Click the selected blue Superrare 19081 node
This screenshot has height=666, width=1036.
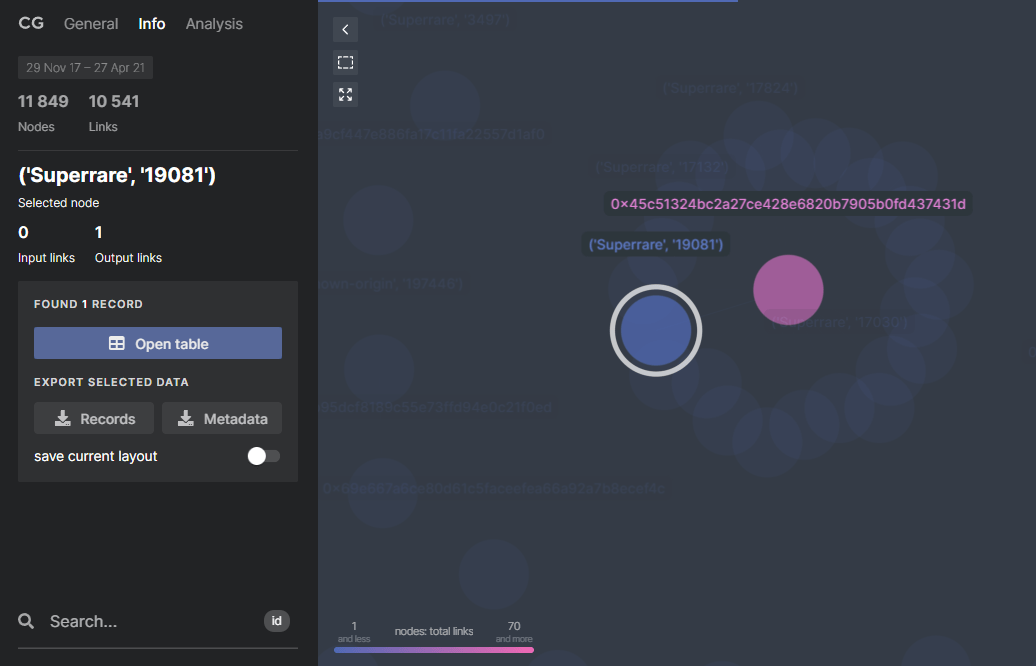[x=656, y=330]
